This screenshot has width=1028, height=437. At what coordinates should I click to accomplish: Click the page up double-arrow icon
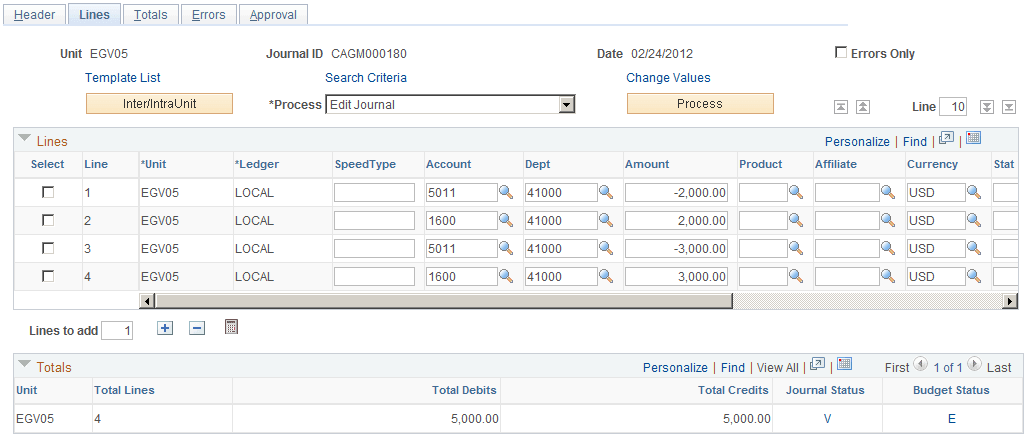863,107
